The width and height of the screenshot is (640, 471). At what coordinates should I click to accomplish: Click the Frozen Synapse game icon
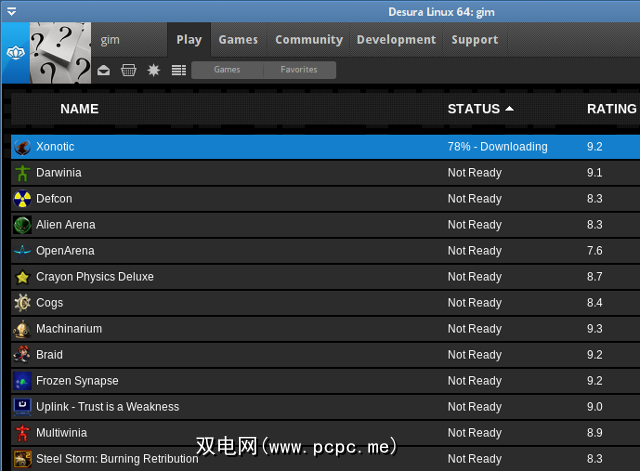coord(22,381)
